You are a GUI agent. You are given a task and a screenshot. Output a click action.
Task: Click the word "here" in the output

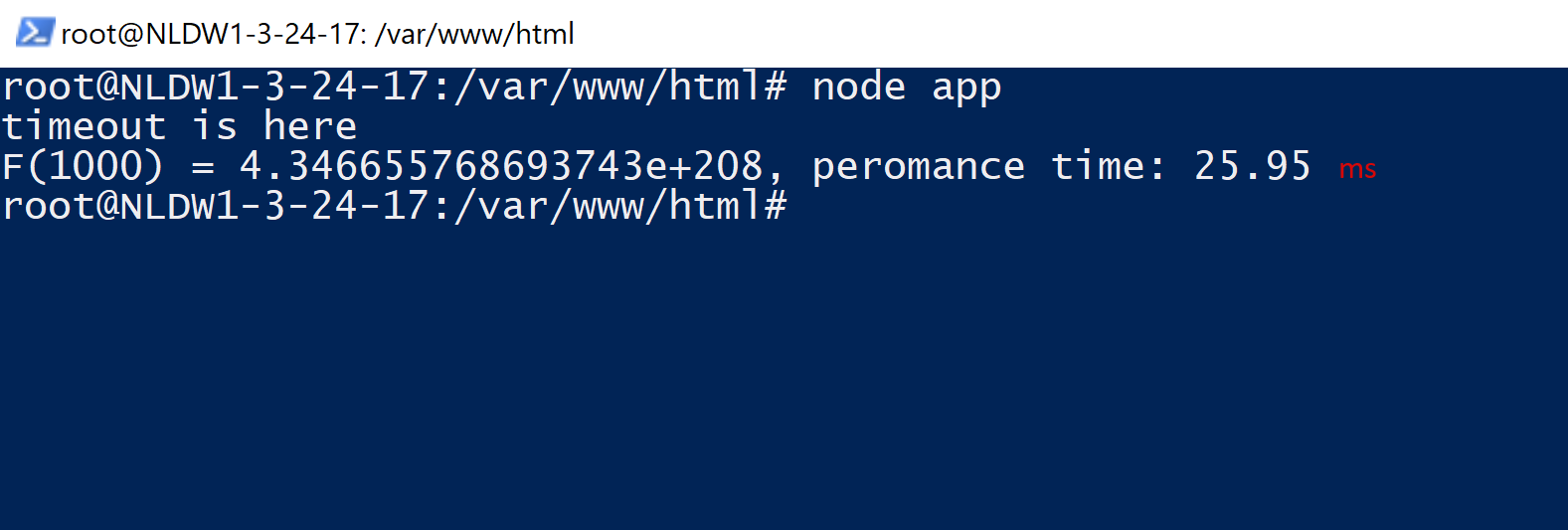pos(310,126)
